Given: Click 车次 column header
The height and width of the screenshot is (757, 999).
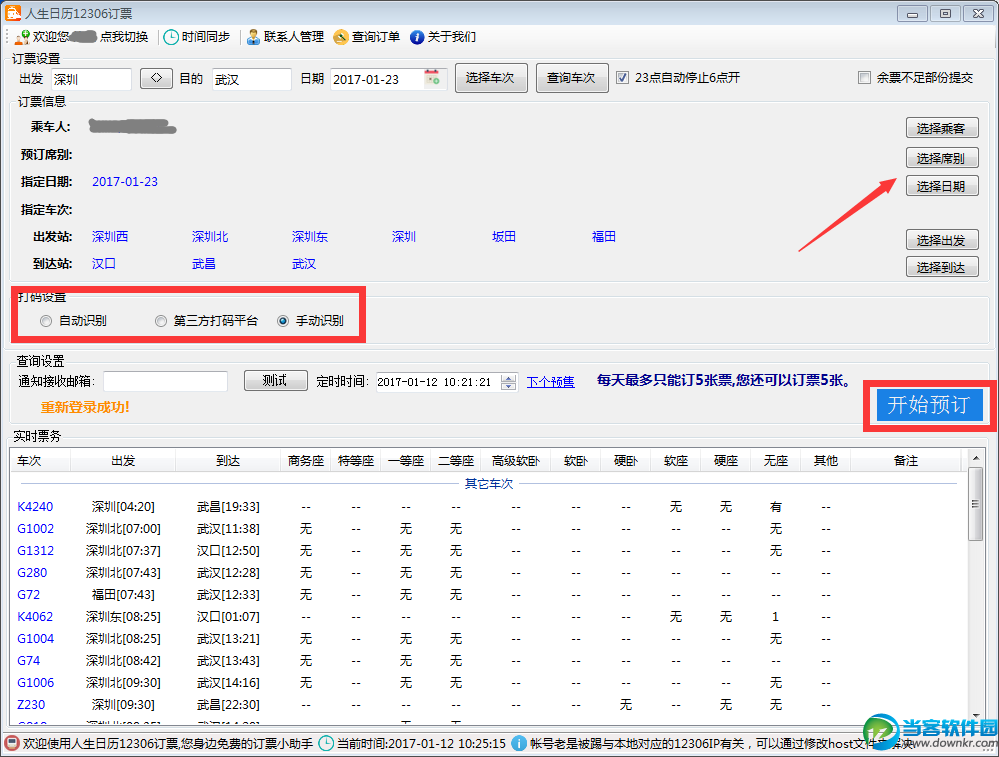Looking at the screenshot, I should (40, 460).
